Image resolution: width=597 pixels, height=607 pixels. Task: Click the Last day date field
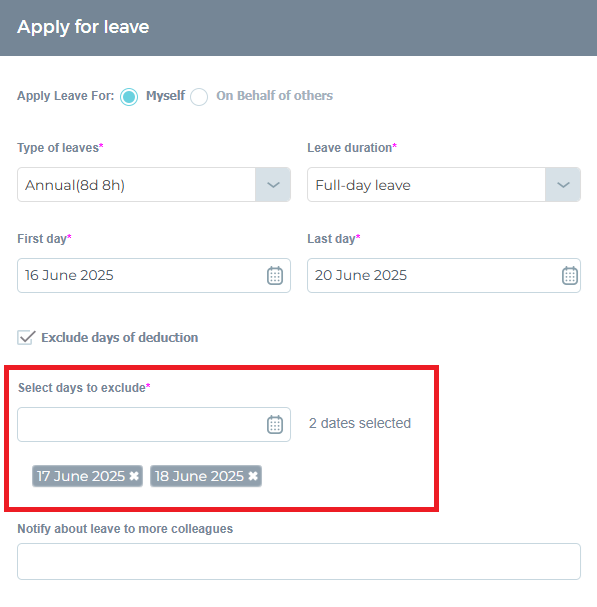click(444, 275)
